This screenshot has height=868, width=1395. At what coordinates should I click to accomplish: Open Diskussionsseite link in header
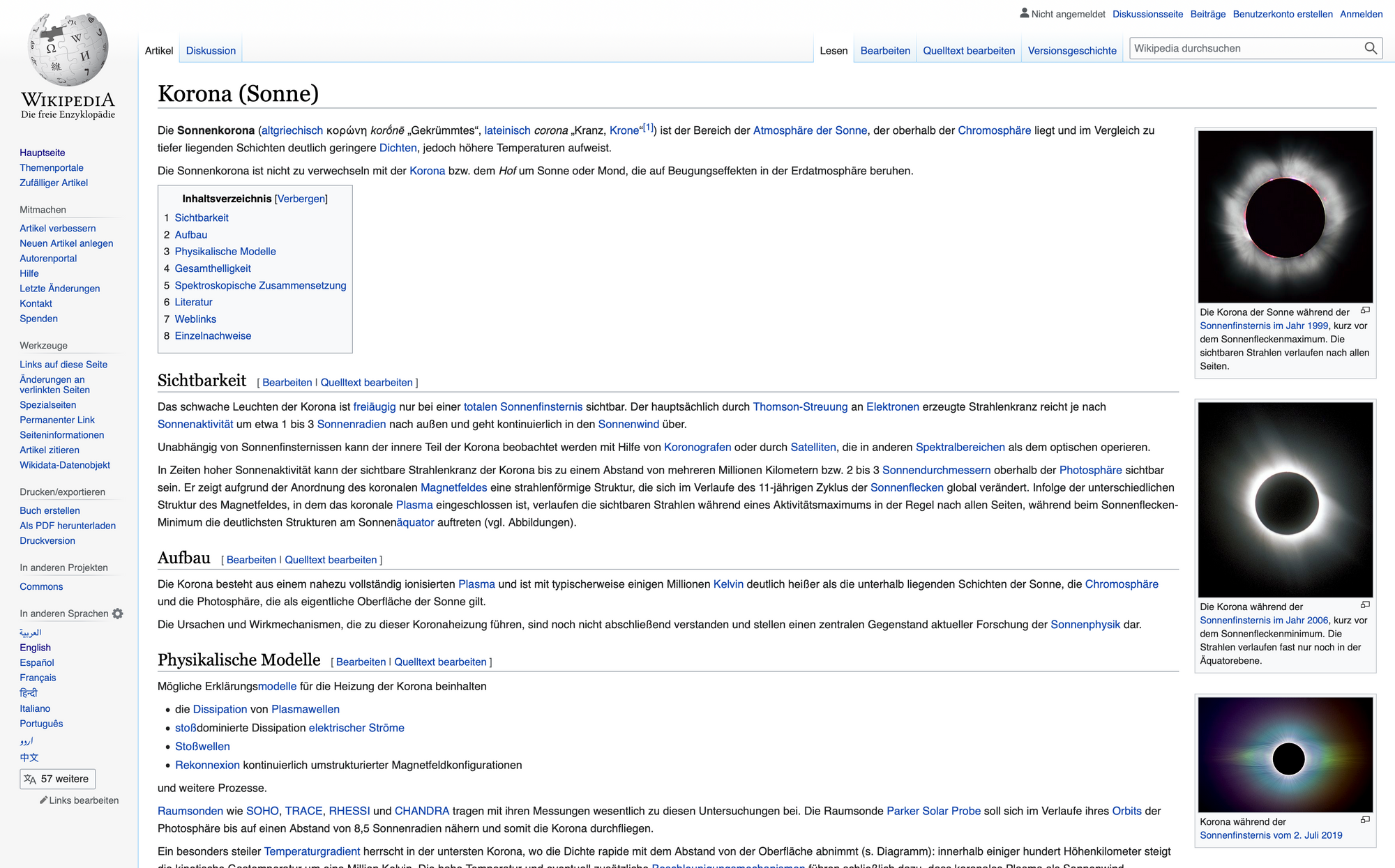pyautogui.click(x=1147, y=14)
